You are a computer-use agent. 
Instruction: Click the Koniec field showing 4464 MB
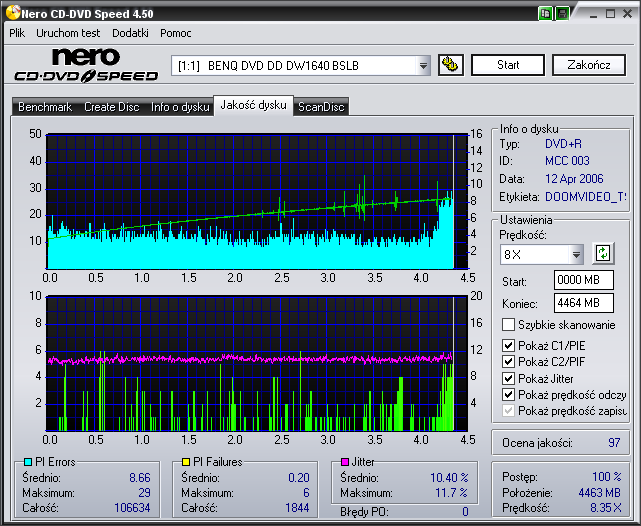[584, 303]
